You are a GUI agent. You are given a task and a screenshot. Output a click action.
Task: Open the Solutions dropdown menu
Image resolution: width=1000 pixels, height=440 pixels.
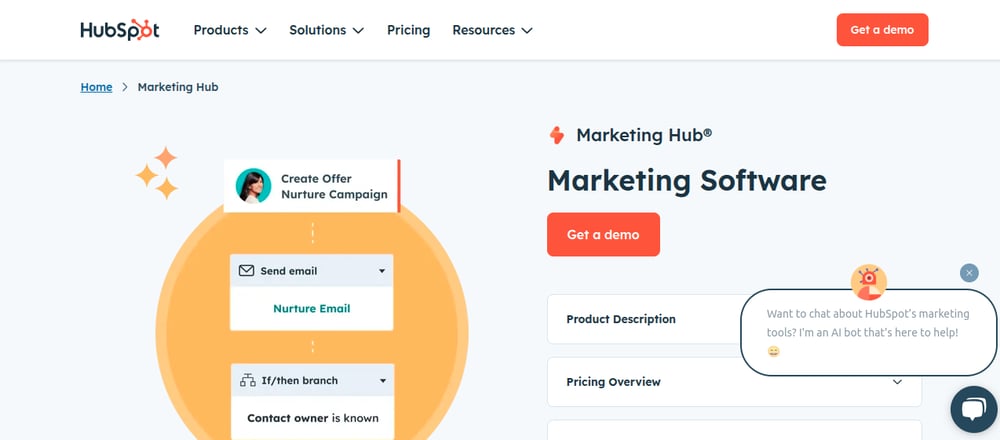327,30
